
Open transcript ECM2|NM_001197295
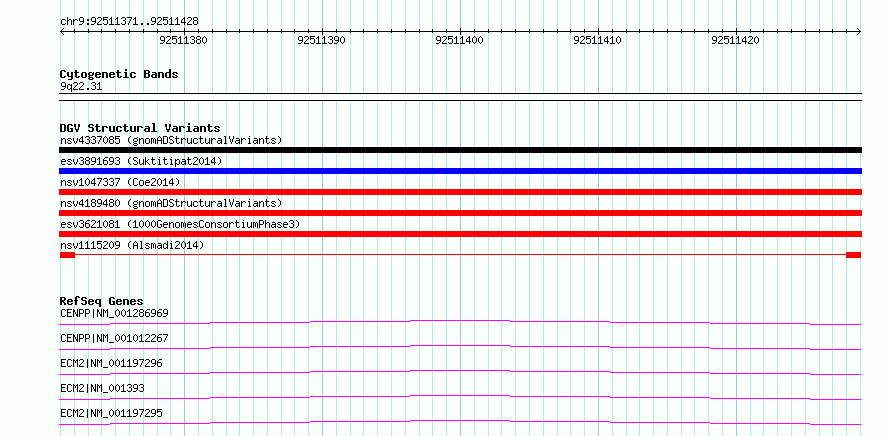pos(111,413)
